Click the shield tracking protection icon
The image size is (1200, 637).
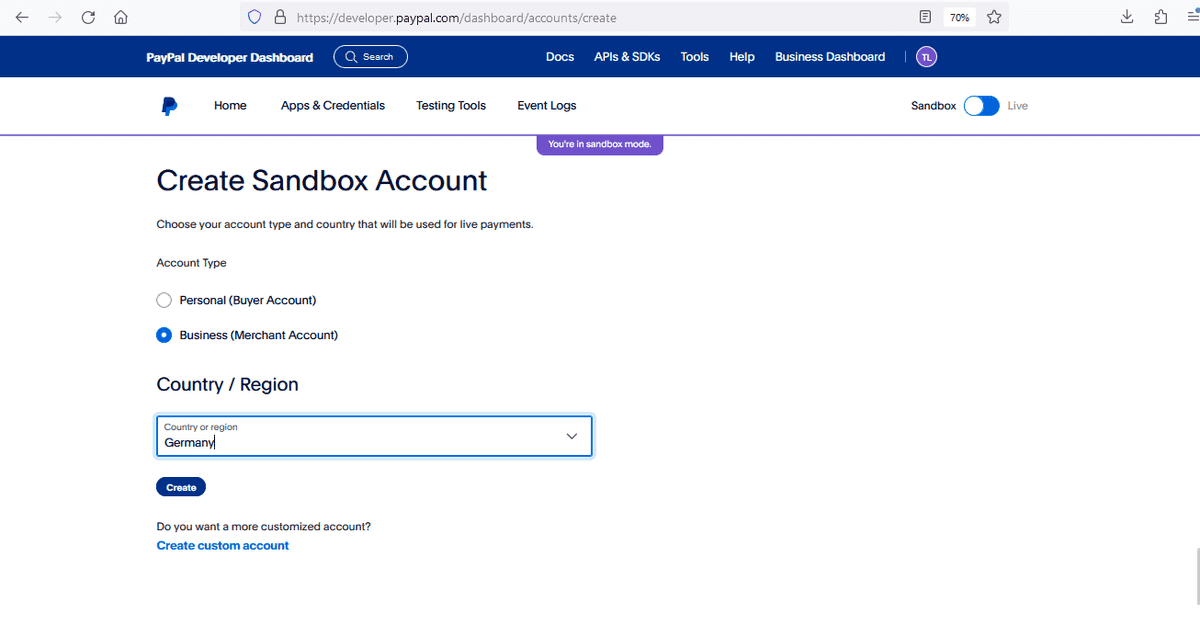254,17
